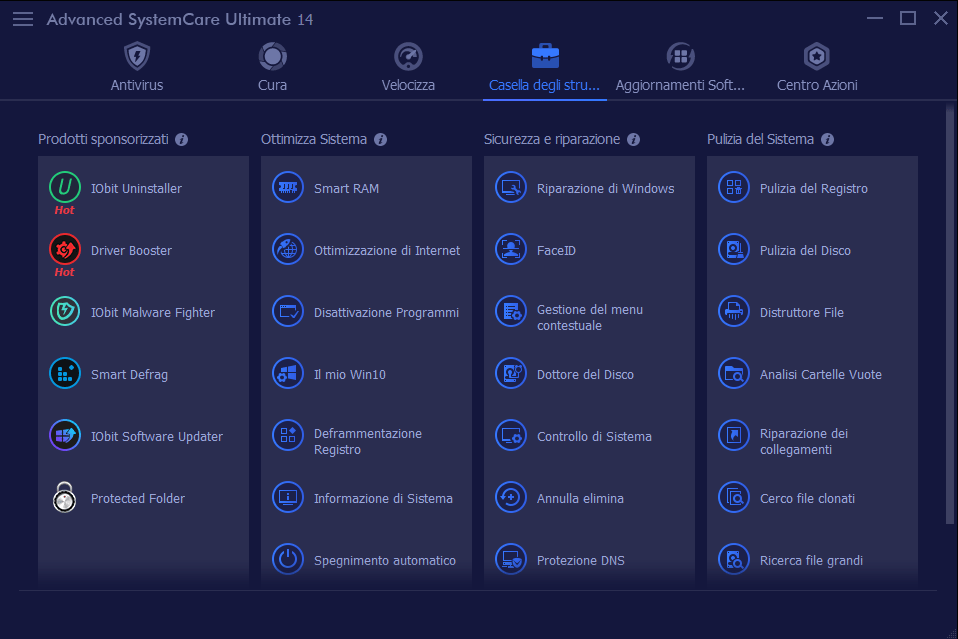
Task: Open Gestione del menu contestuale icon
Action: pos(511,312)
